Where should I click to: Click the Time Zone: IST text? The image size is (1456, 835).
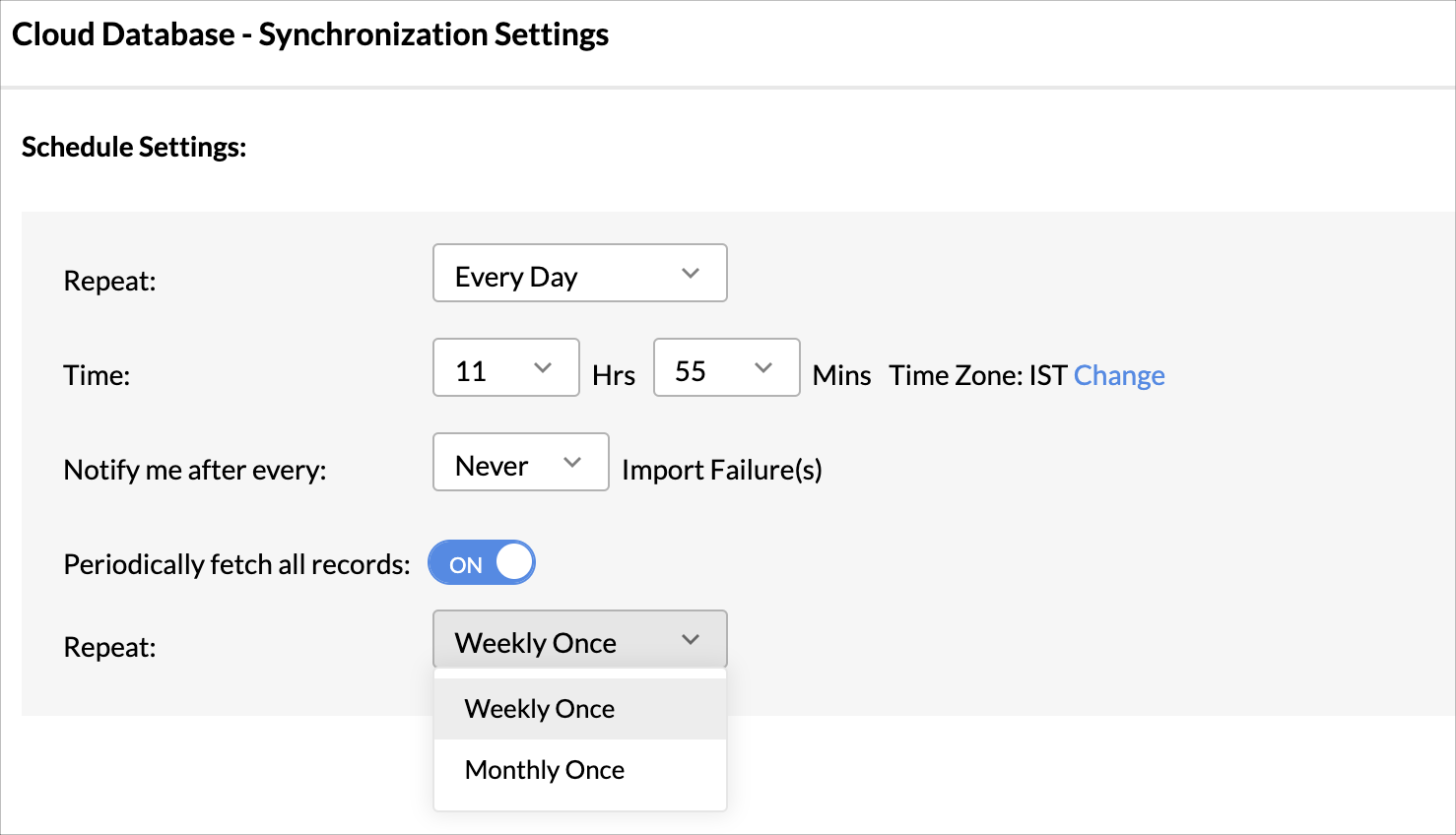977,375
